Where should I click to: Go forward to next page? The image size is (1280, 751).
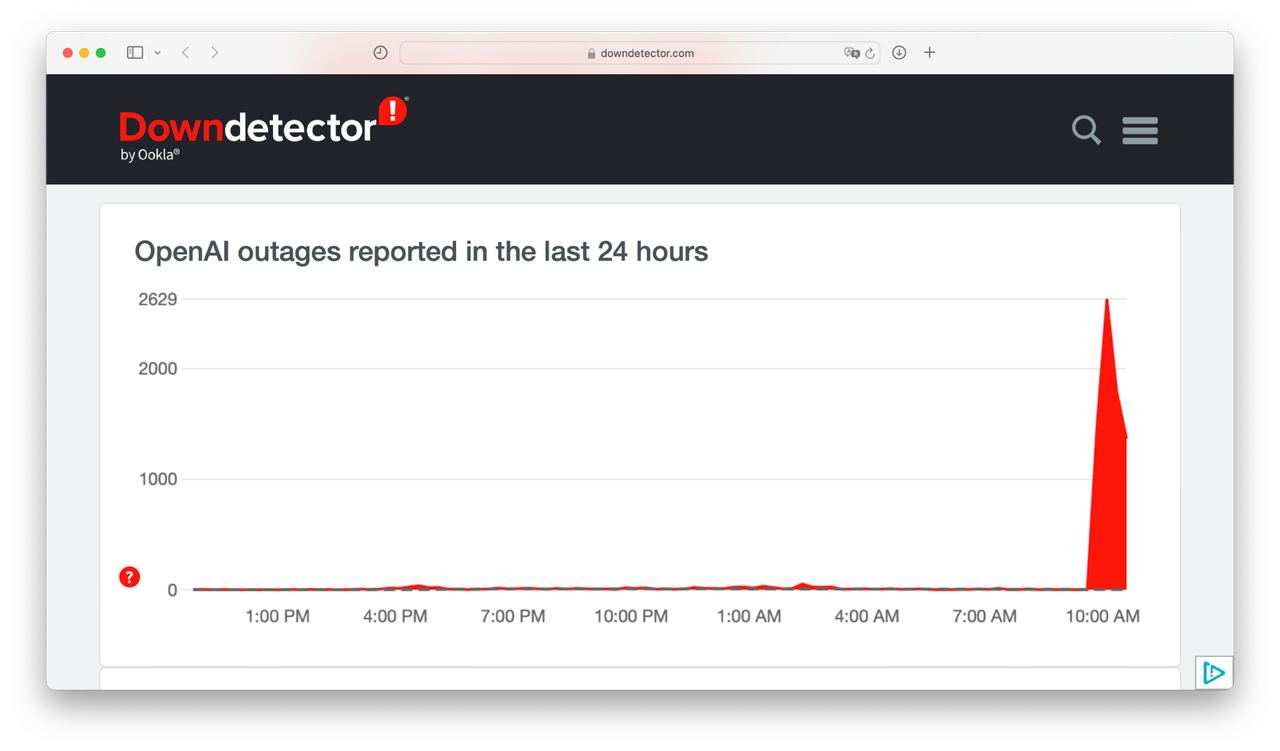214,53
